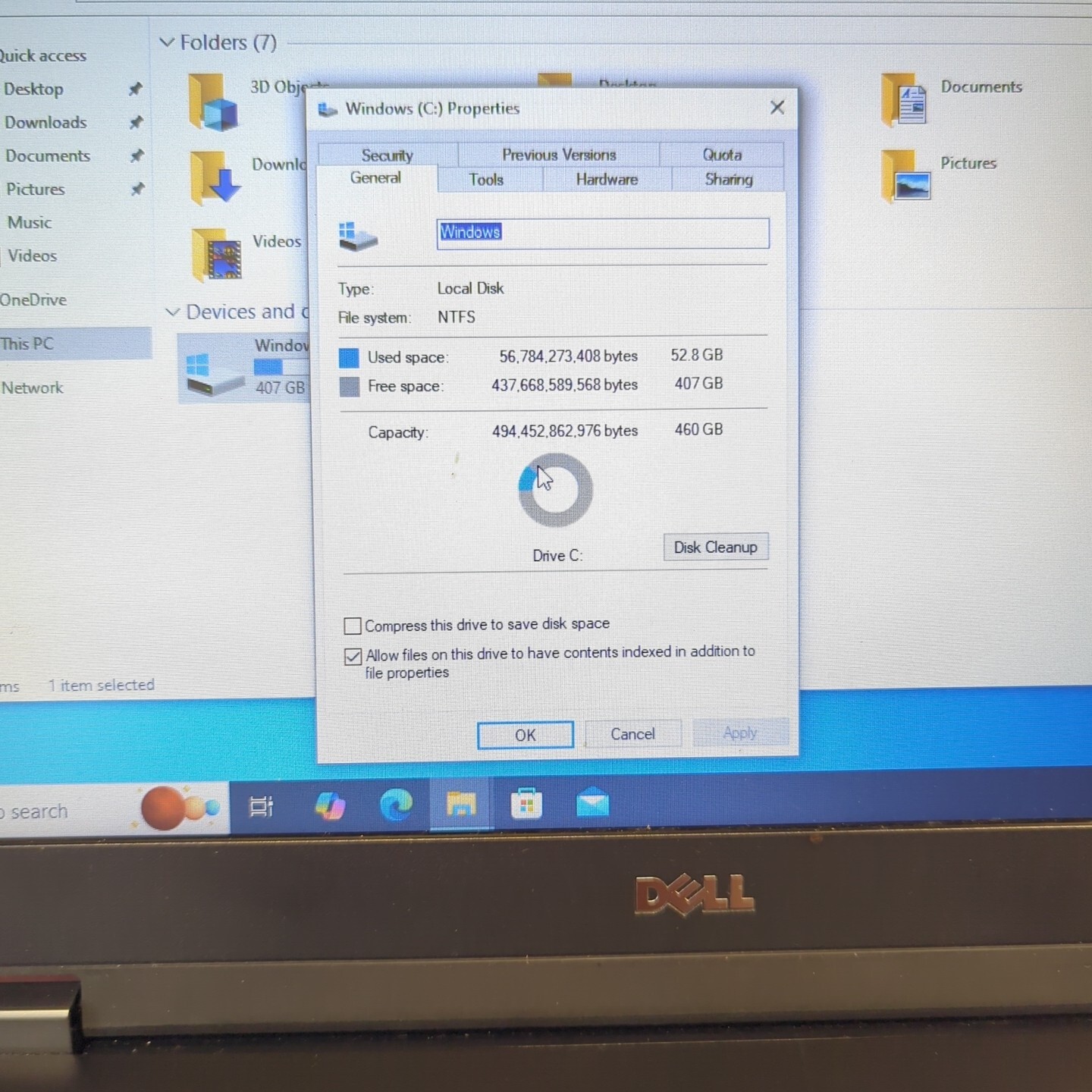Click the search highlight icon in taskbar search

pos(179,808)
